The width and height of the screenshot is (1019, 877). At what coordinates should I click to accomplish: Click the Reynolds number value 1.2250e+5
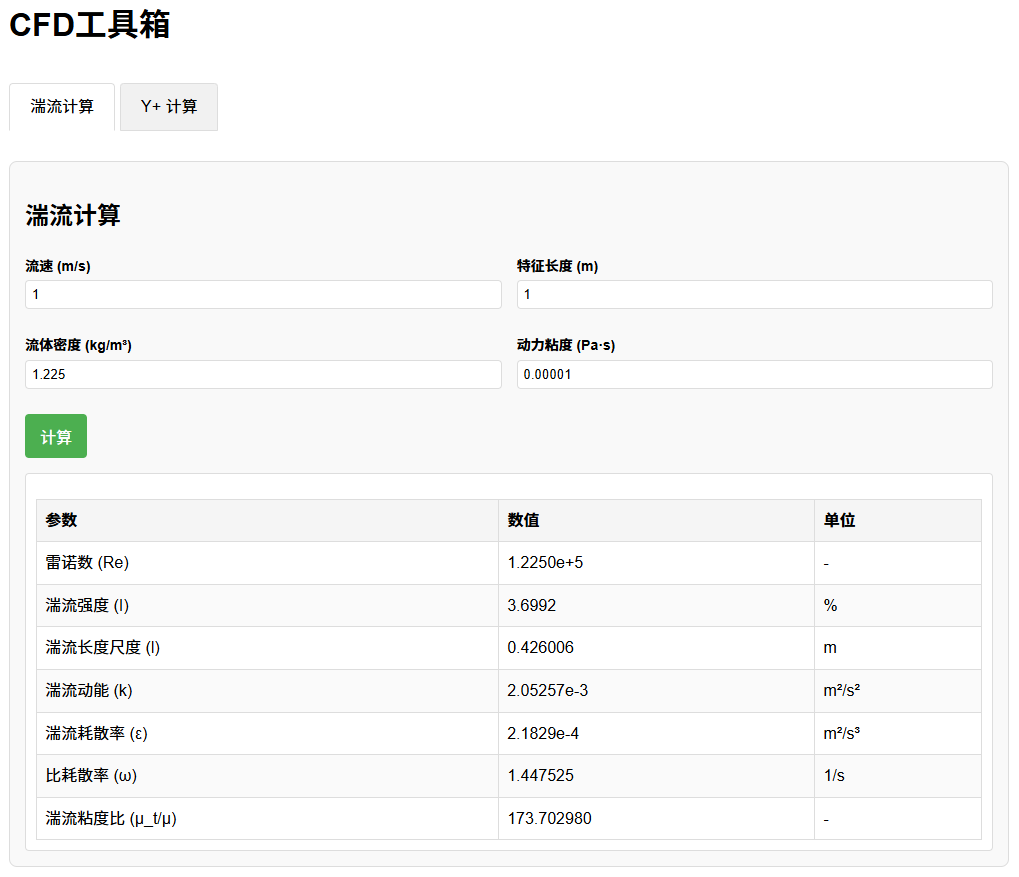[x=545, y=563]
